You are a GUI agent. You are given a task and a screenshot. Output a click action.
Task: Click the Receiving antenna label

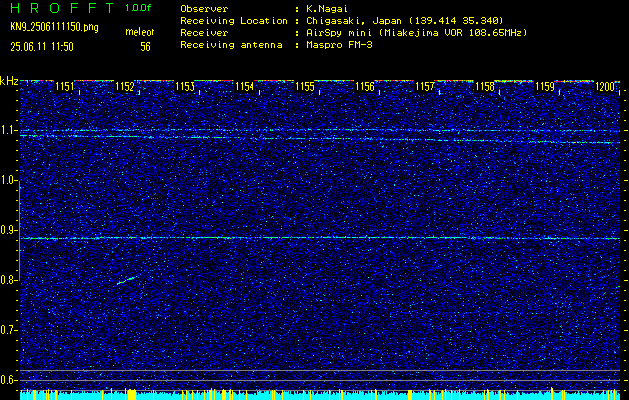231,45
